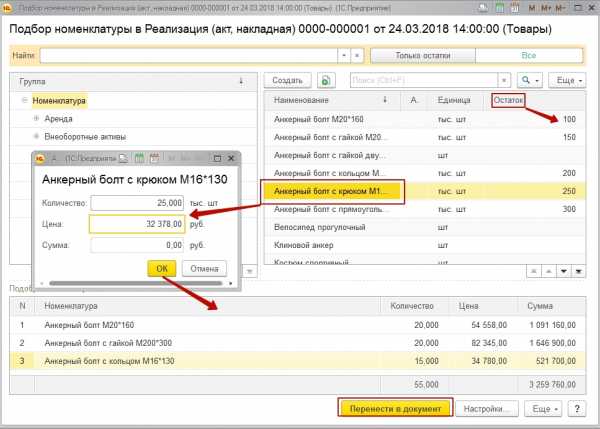Move down one row with down arrow
Viewport: 600px width, 429px height.
[x=564, y=271]
